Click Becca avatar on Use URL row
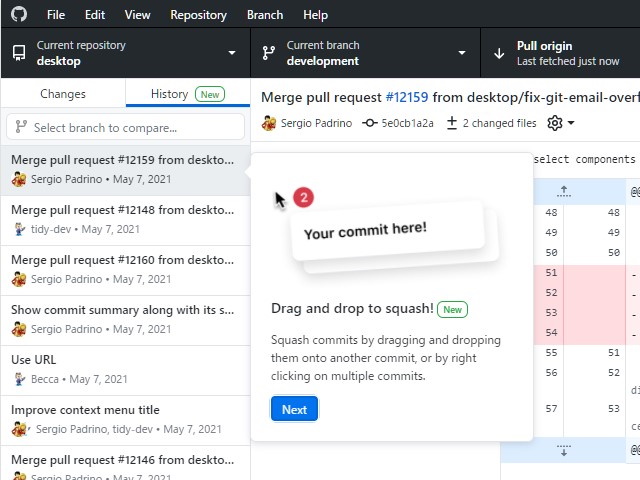640x480 pixels. click(x=19, y=379)
